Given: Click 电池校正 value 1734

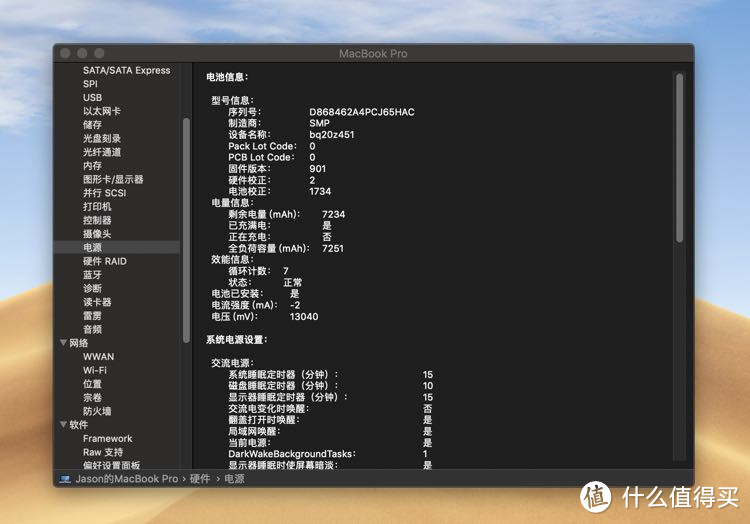Looking at the screenshot, I should click(x=320, y=191).
